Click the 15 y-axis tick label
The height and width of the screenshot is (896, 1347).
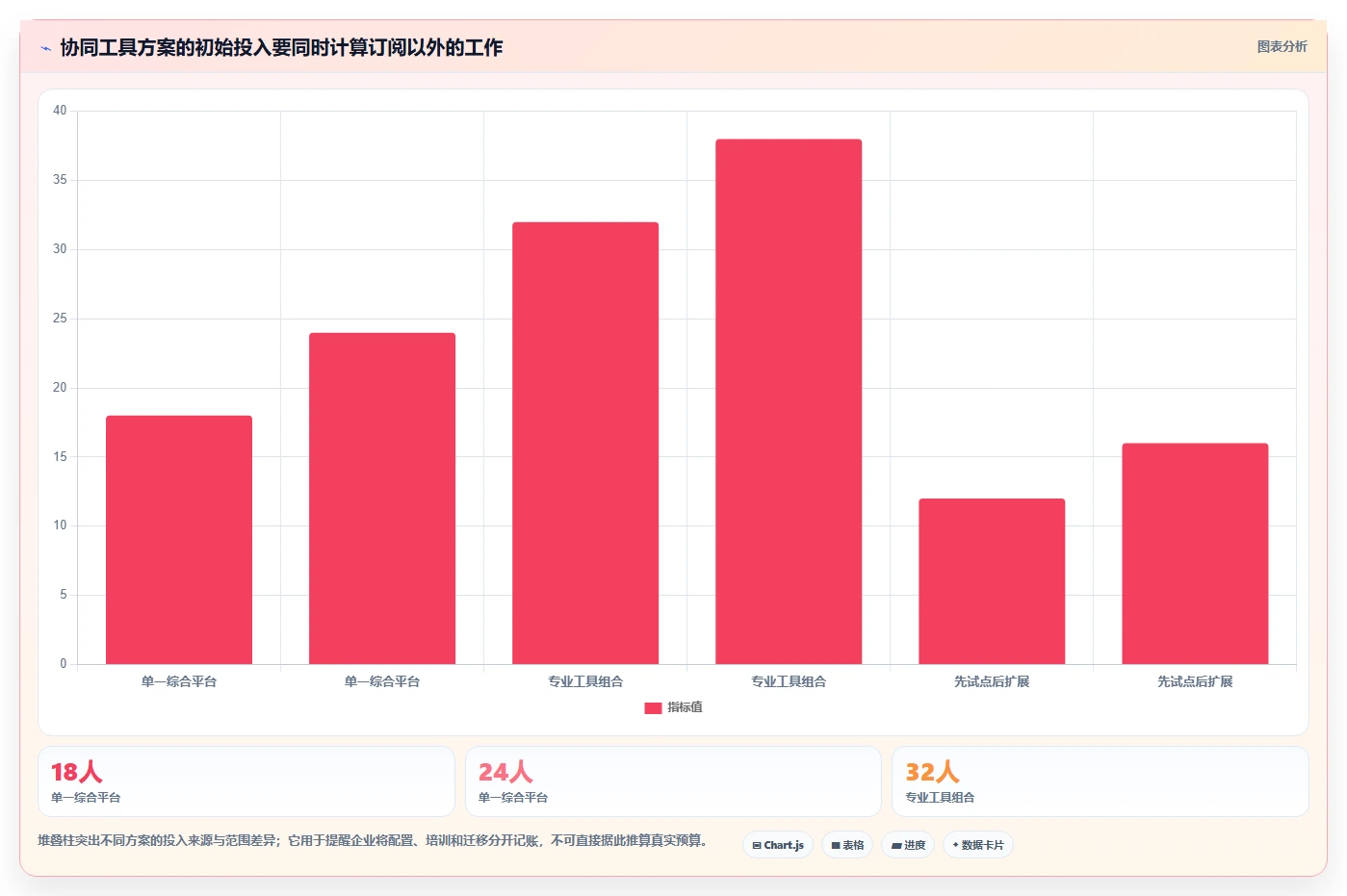(60, 457)
